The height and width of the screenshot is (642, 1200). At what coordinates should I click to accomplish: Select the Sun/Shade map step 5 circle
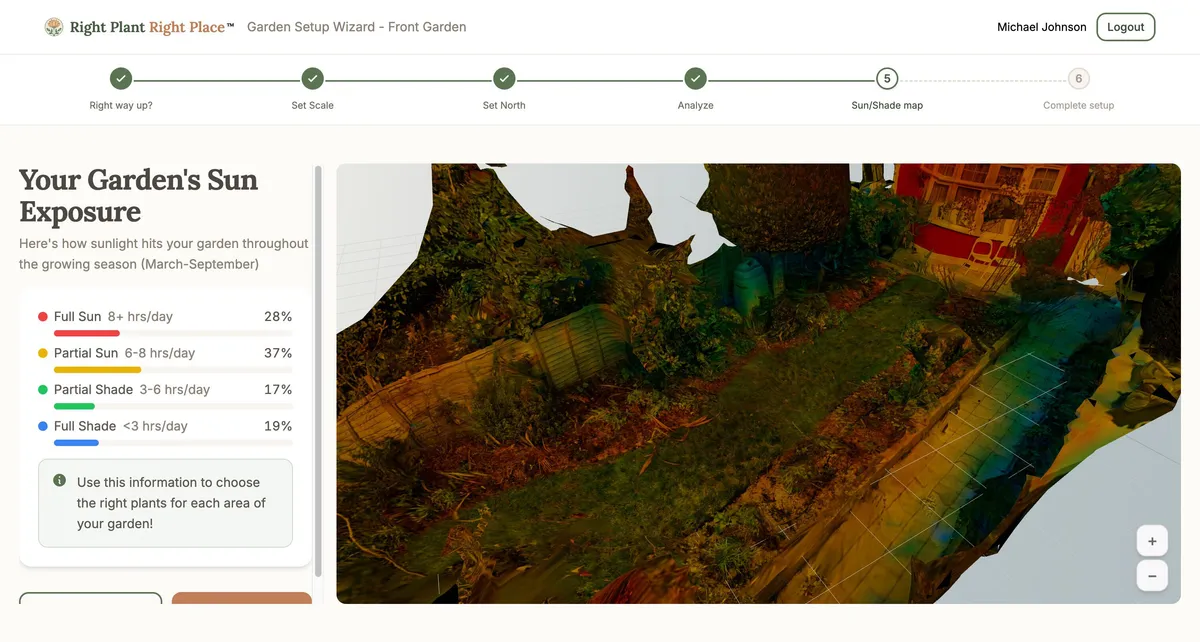click(886, 78)
